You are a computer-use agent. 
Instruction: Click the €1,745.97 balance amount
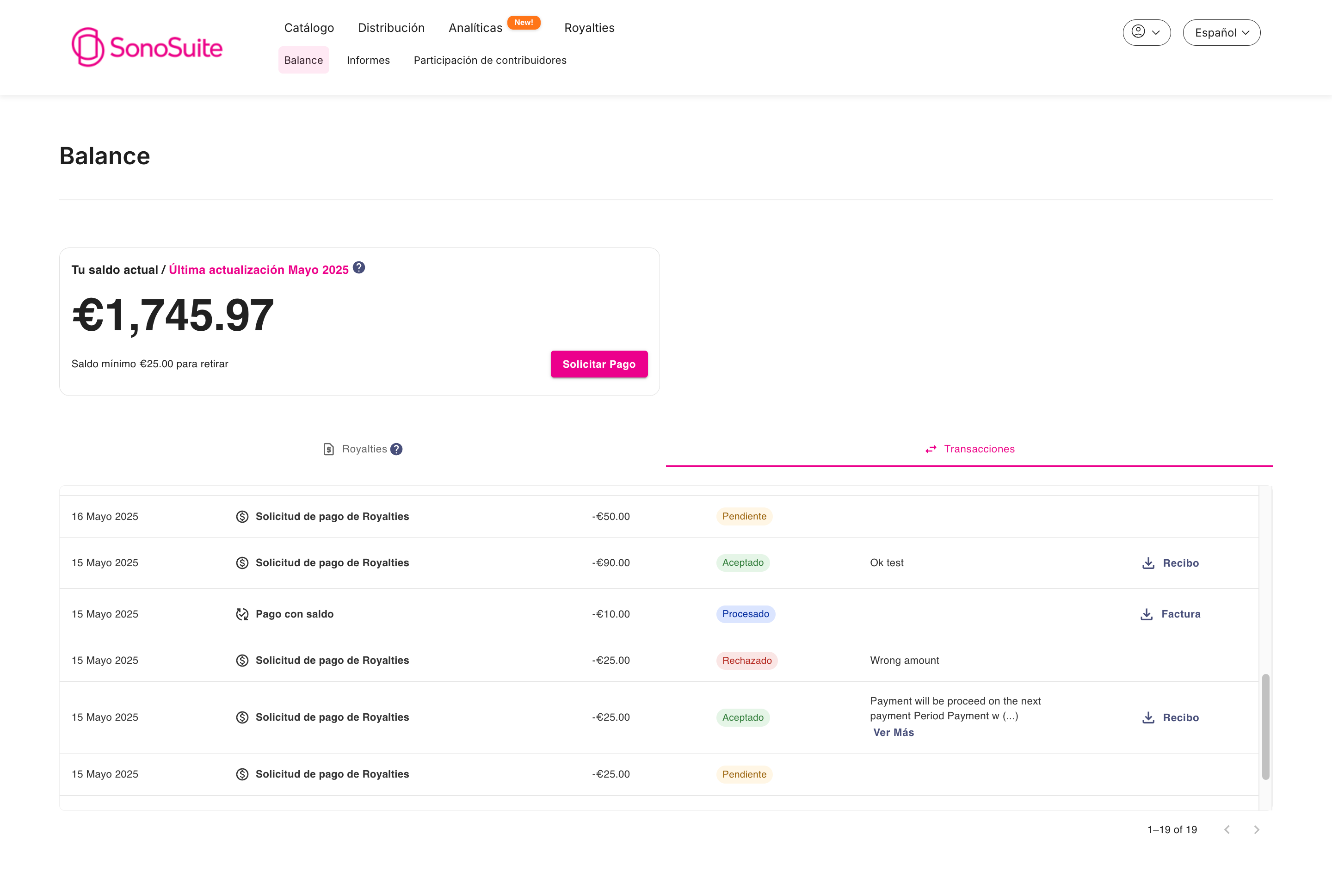pyautogui.click(x=173, y=315)
